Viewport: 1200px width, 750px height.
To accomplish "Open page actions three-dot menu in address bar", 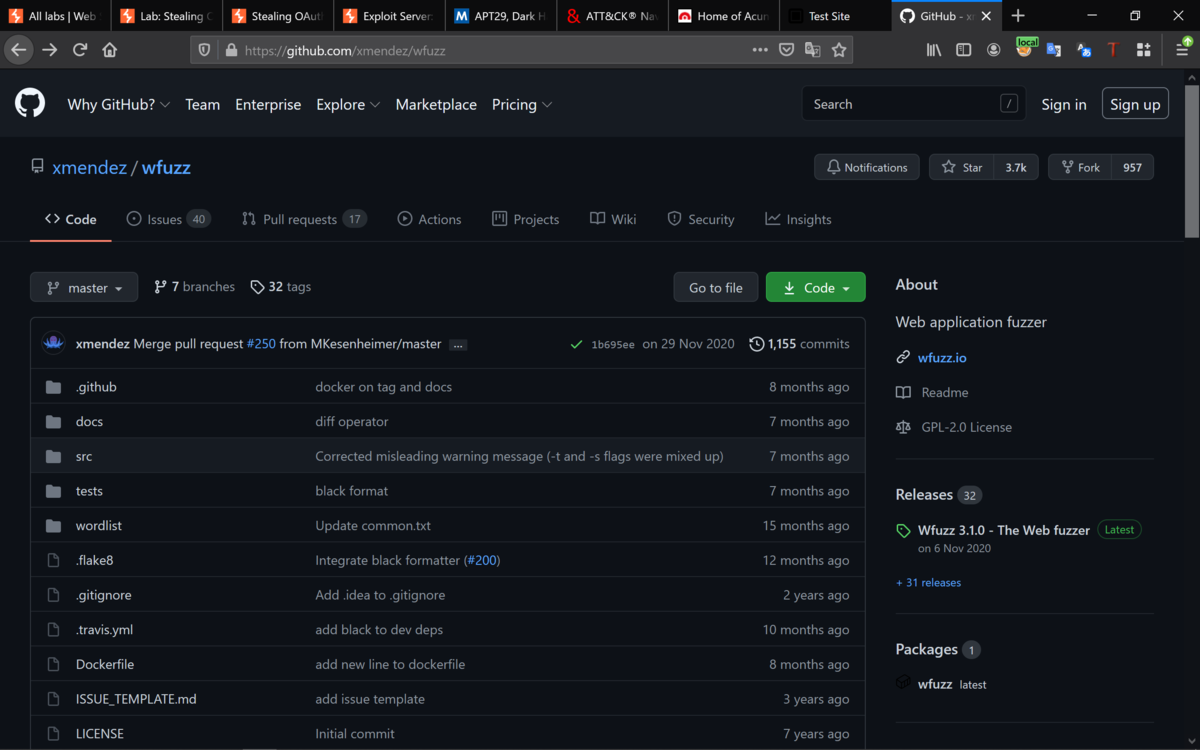I will tap(760, 50).
